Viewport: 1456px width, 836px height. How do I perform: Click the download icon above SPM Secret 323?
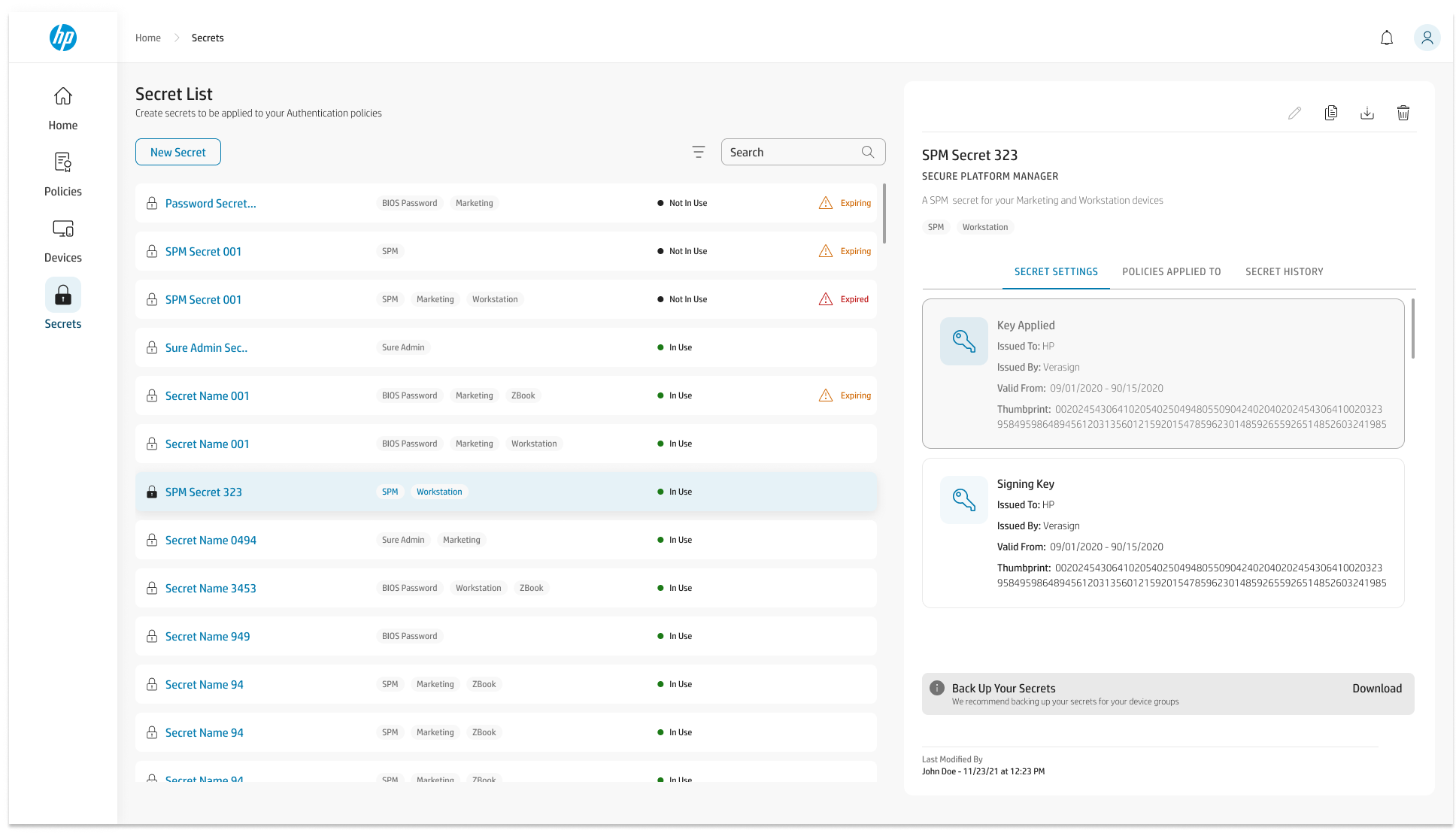[x=1367, y=113]
